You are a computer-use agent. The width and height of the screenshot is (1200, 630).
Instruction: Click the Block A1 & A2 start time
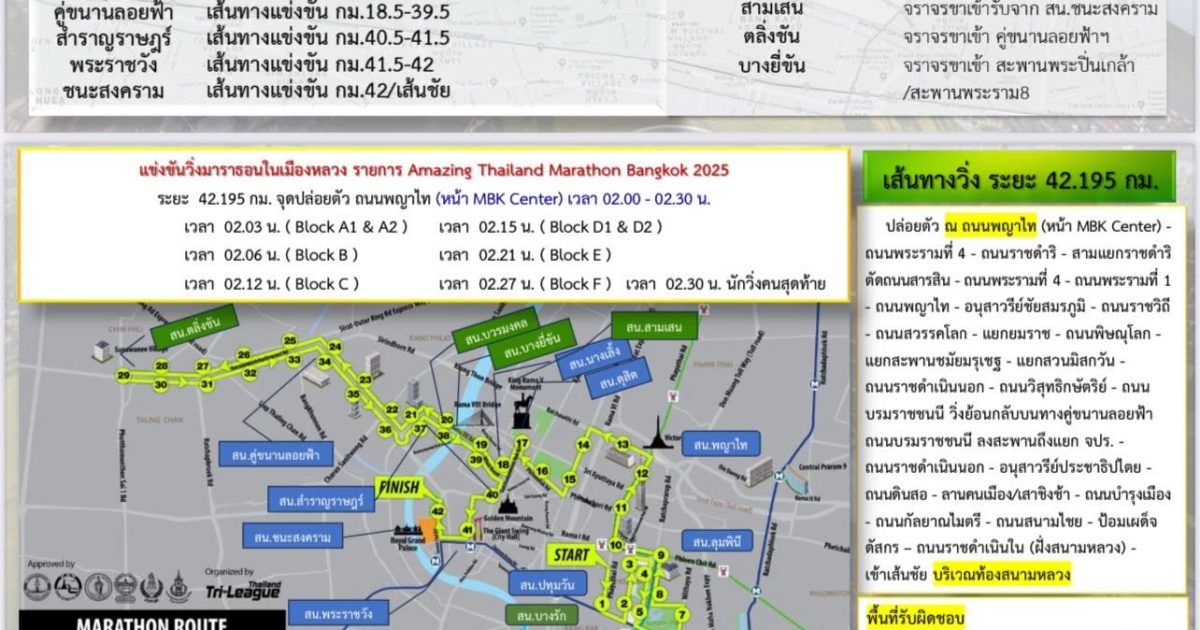pyautogui.click(x=297, y=226)
